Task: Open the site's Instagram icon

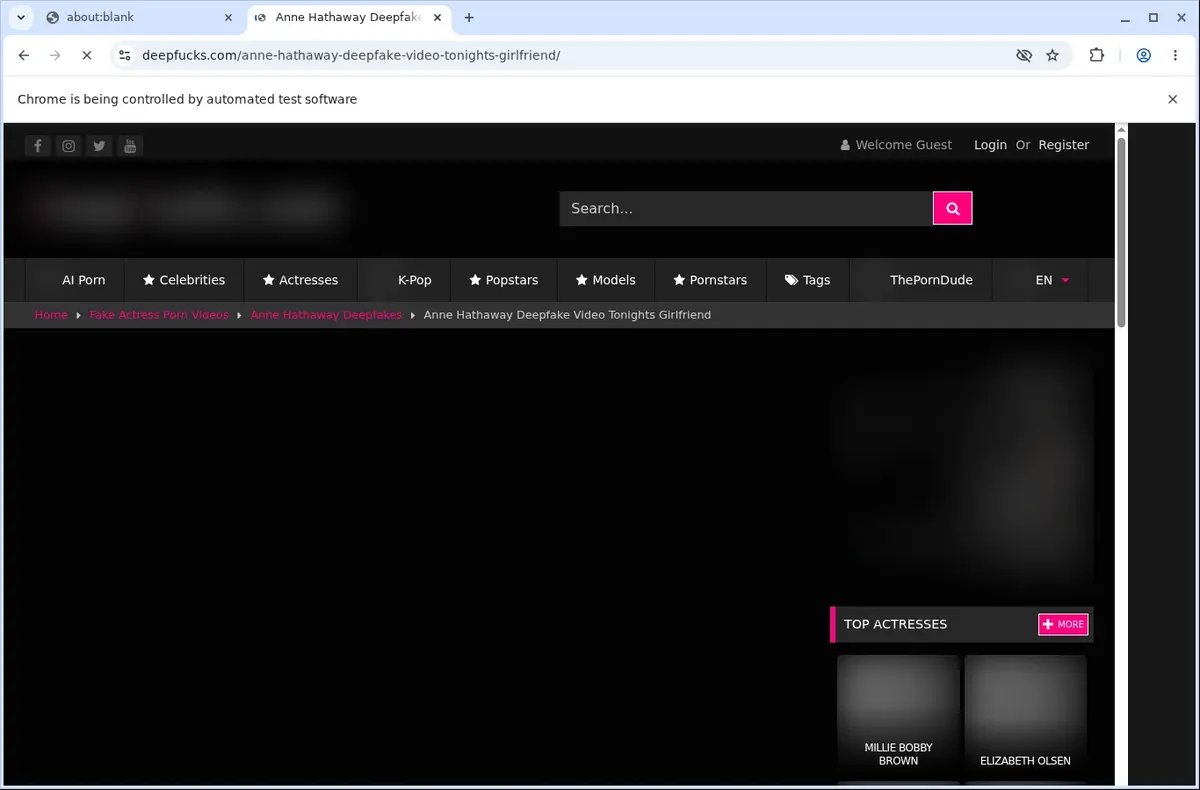Action: click(x=68, y=146)
